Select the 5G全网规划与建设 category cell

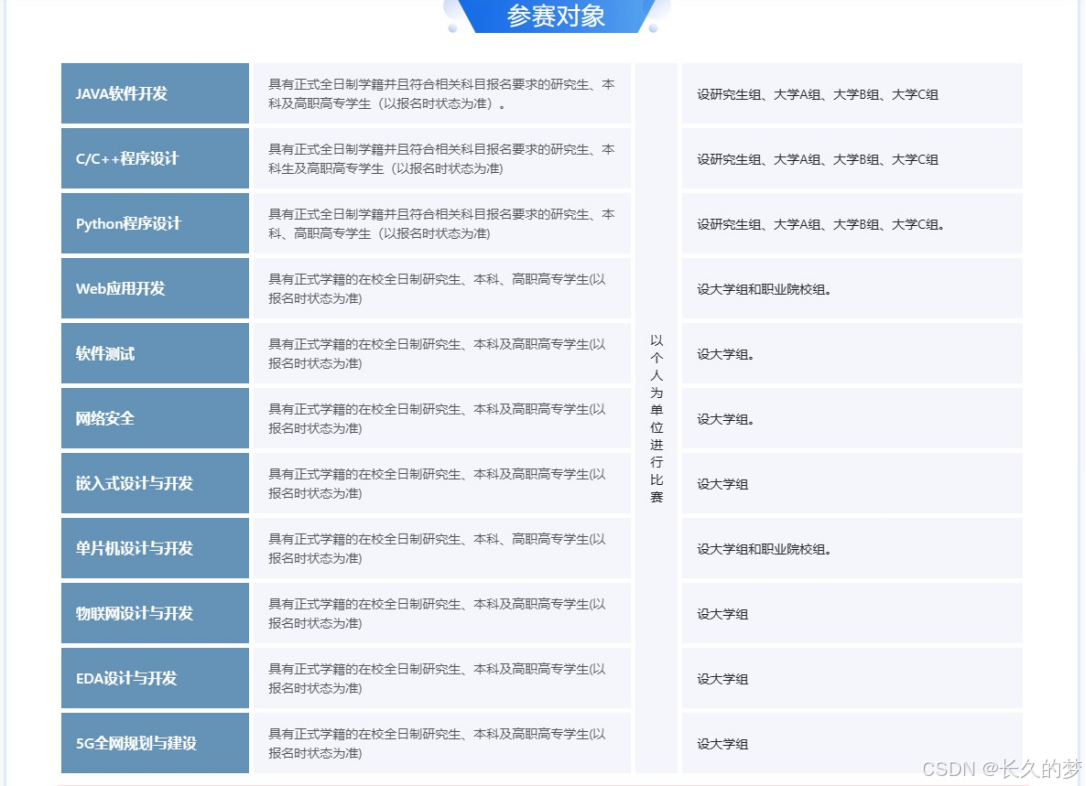click(x=155, y=743)
